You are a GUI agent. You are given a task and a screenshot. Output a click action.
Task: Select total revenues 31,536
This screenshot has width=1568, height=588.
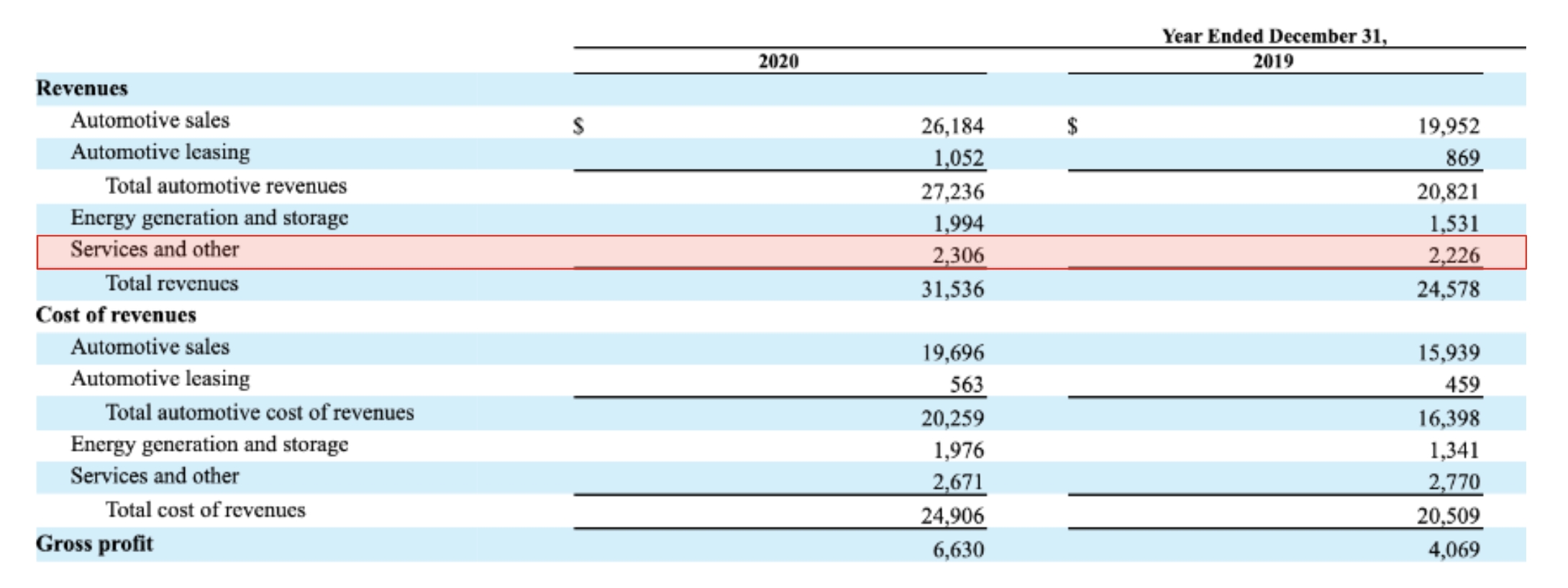[952, 290]
